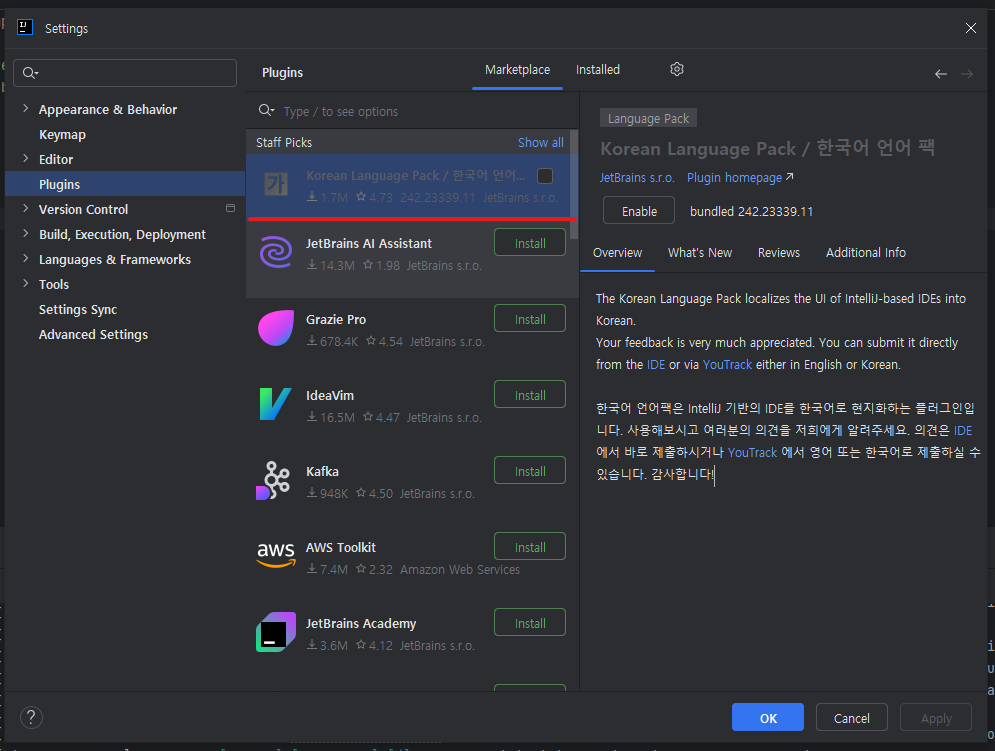Image resolution: width=995 pixels, height=751 pixels.
Task: Go back with the left arrow
Action: click(x=940, y=74)
